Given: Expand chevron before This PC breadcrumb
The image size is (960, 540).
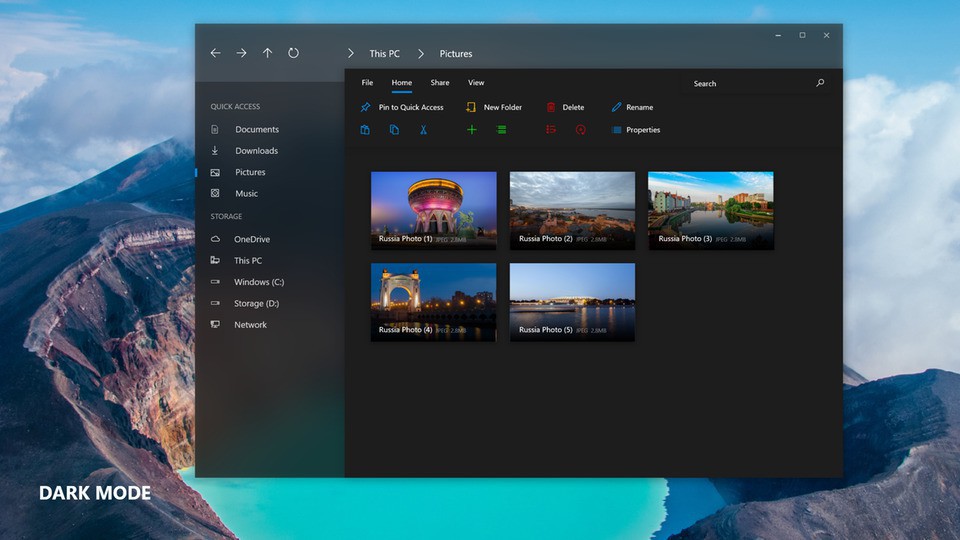Looking at the screenshot, I should click(x=350, y=53).
